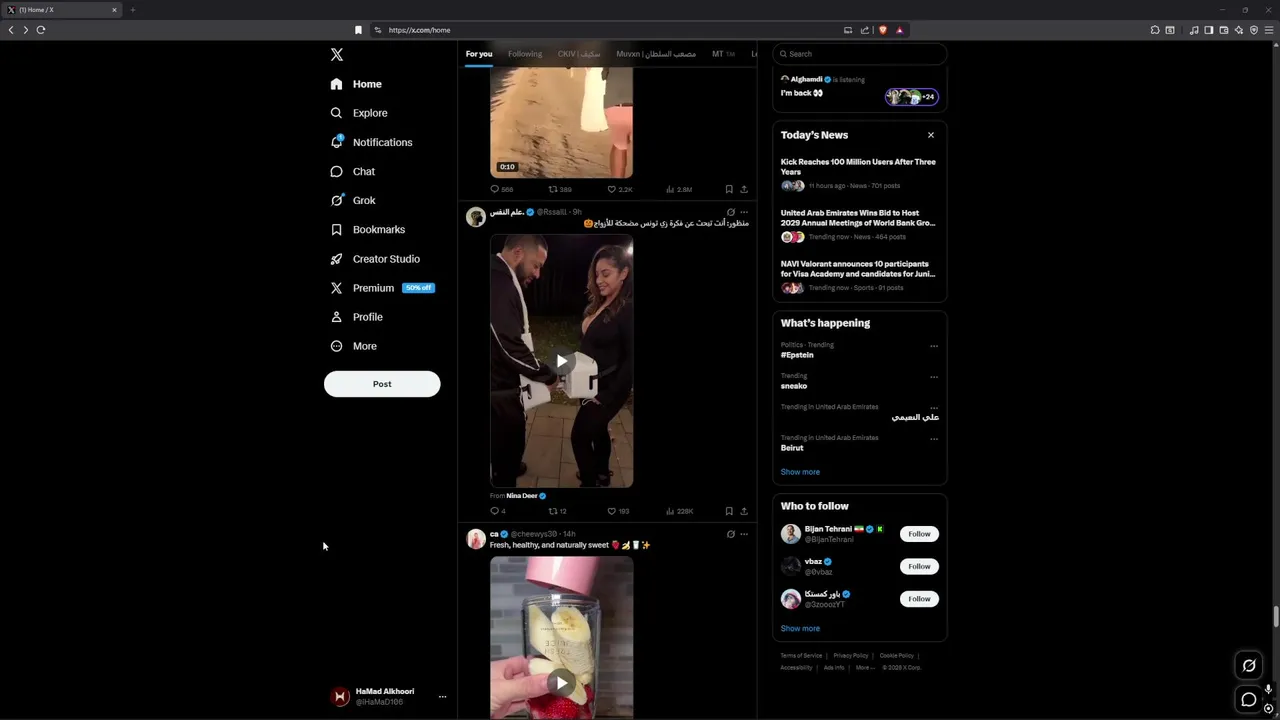
Task: Open the Grok floating button
Action: [x=1249, y=665]
